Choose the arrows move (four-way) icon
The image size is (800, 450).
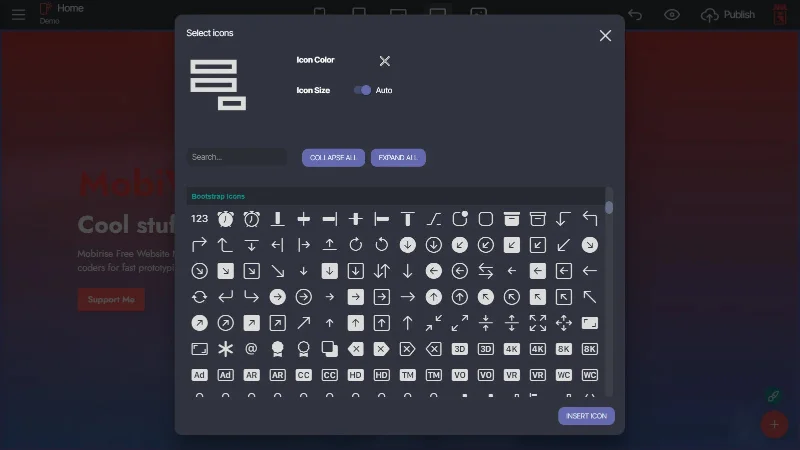564,323
